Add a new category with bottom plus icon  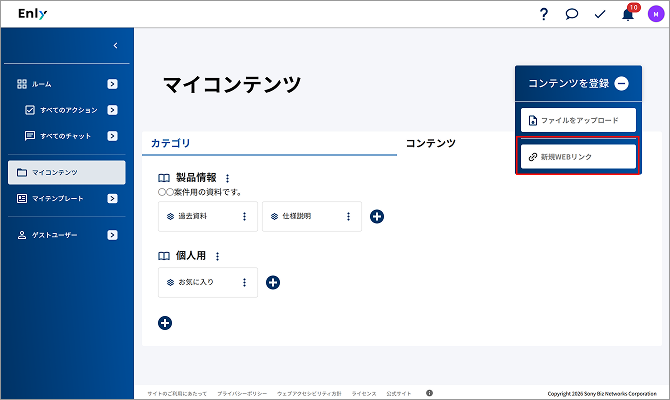(165, 323)
